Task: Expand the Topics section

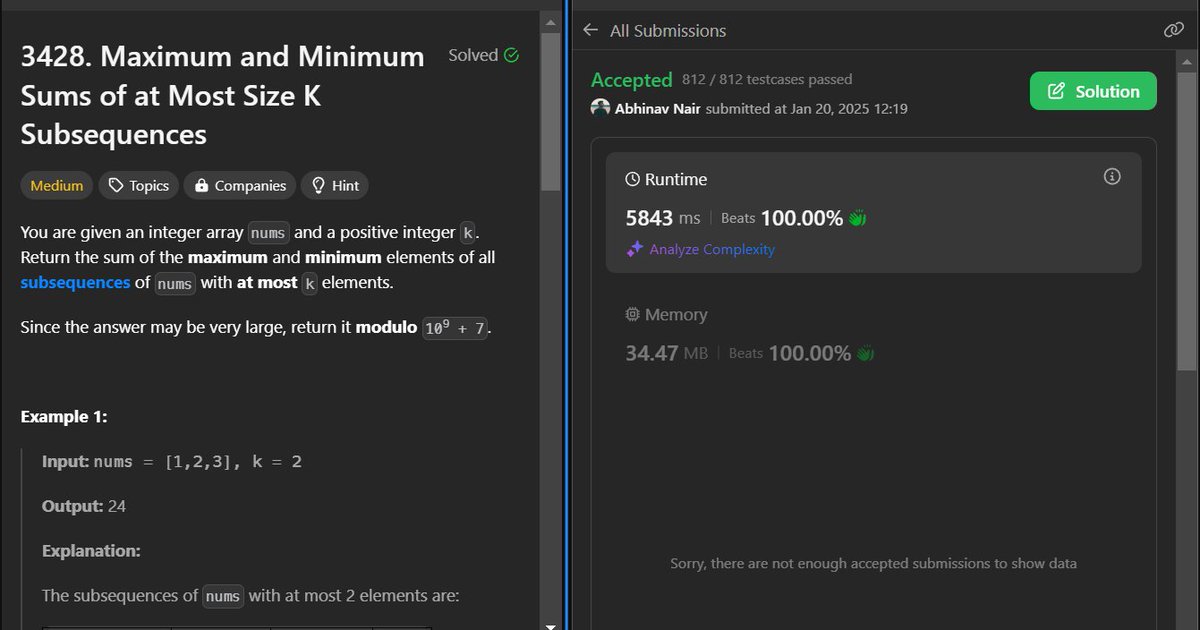Action: [138, 185]
